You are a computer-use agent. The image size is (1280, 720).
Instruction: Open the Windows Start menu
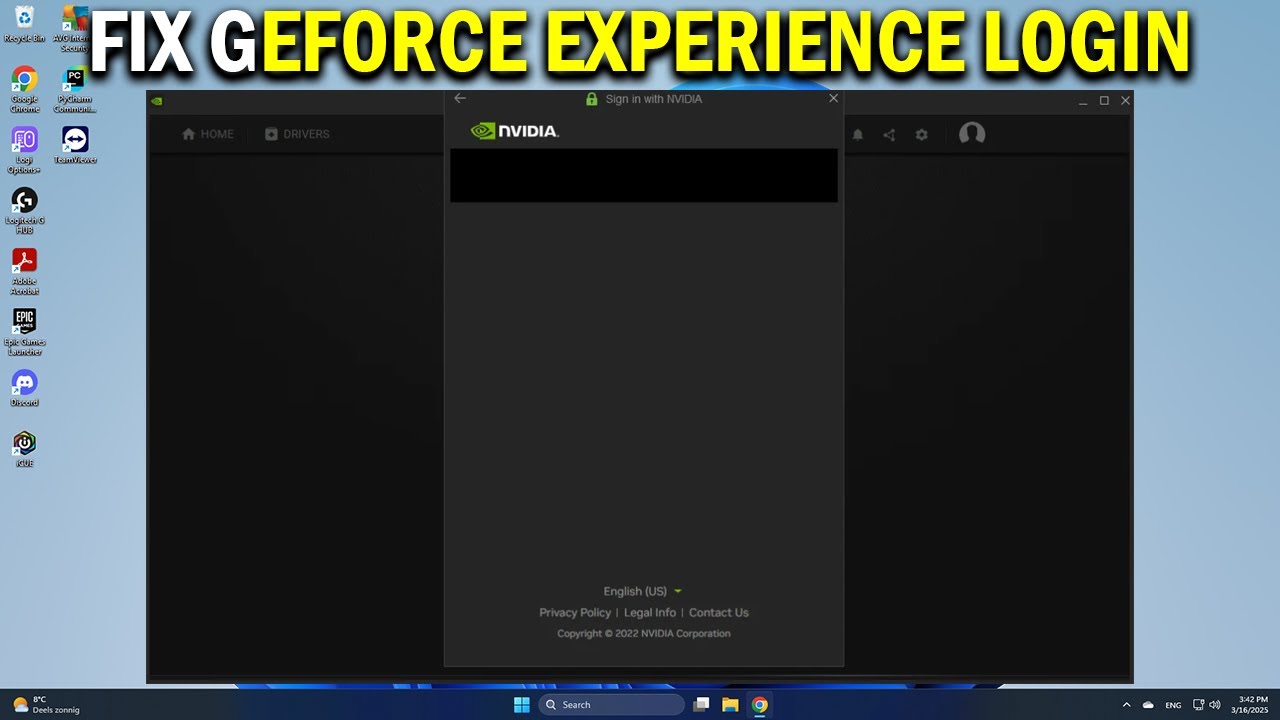(521, 705)
